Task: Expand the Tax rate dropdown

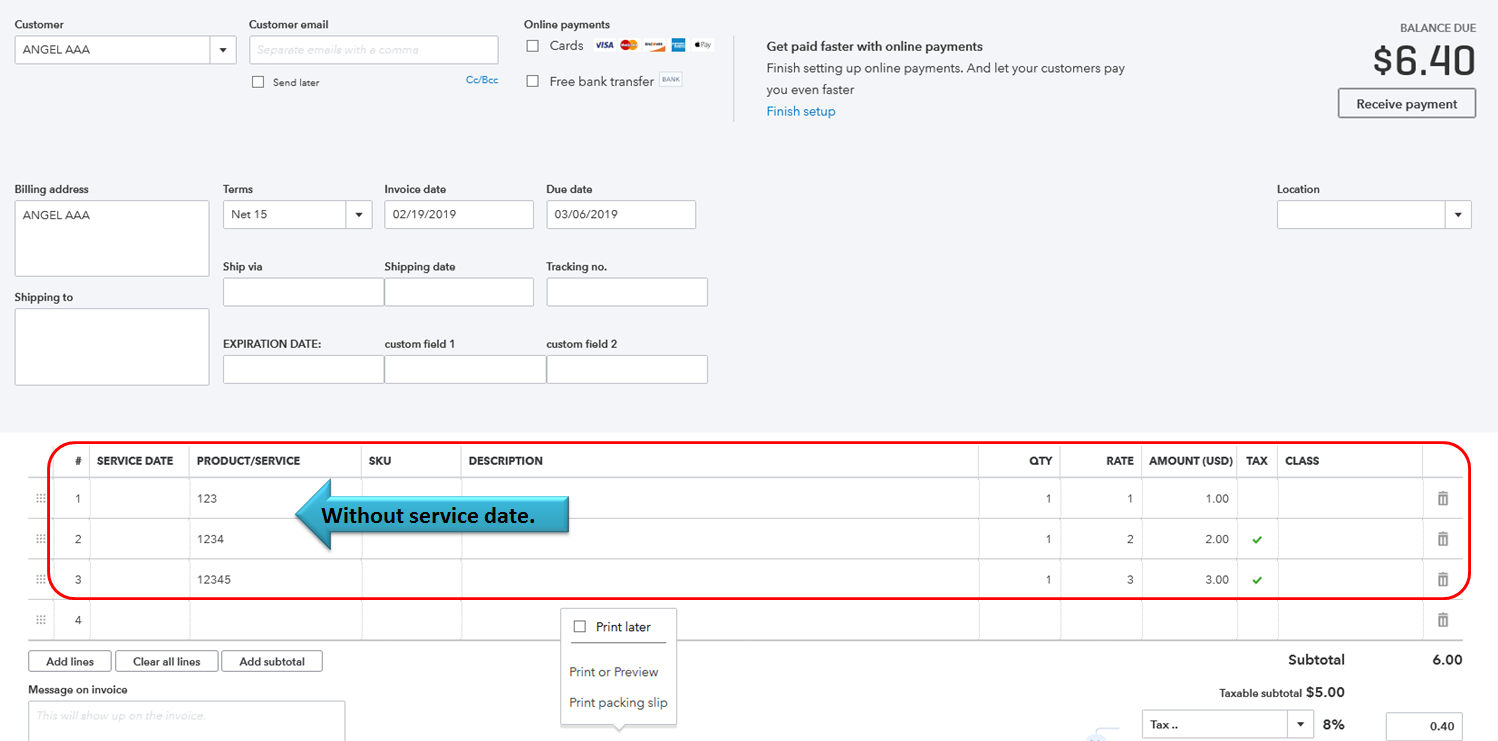Action: coord(1301,725)
